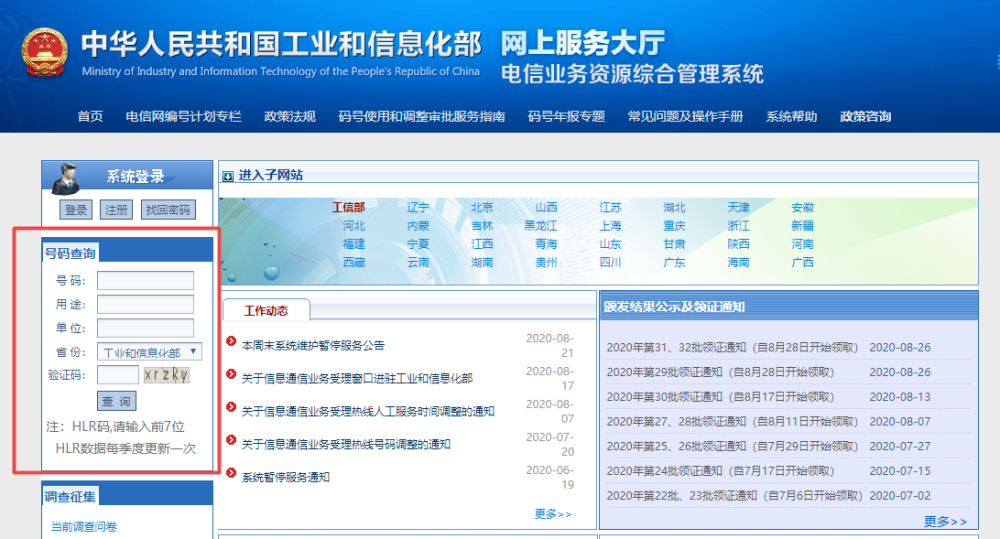Image resolution: width=1000 pixels, height=539 pixels.
Task: Click the 注册 button
Action: tap(116, 210)
